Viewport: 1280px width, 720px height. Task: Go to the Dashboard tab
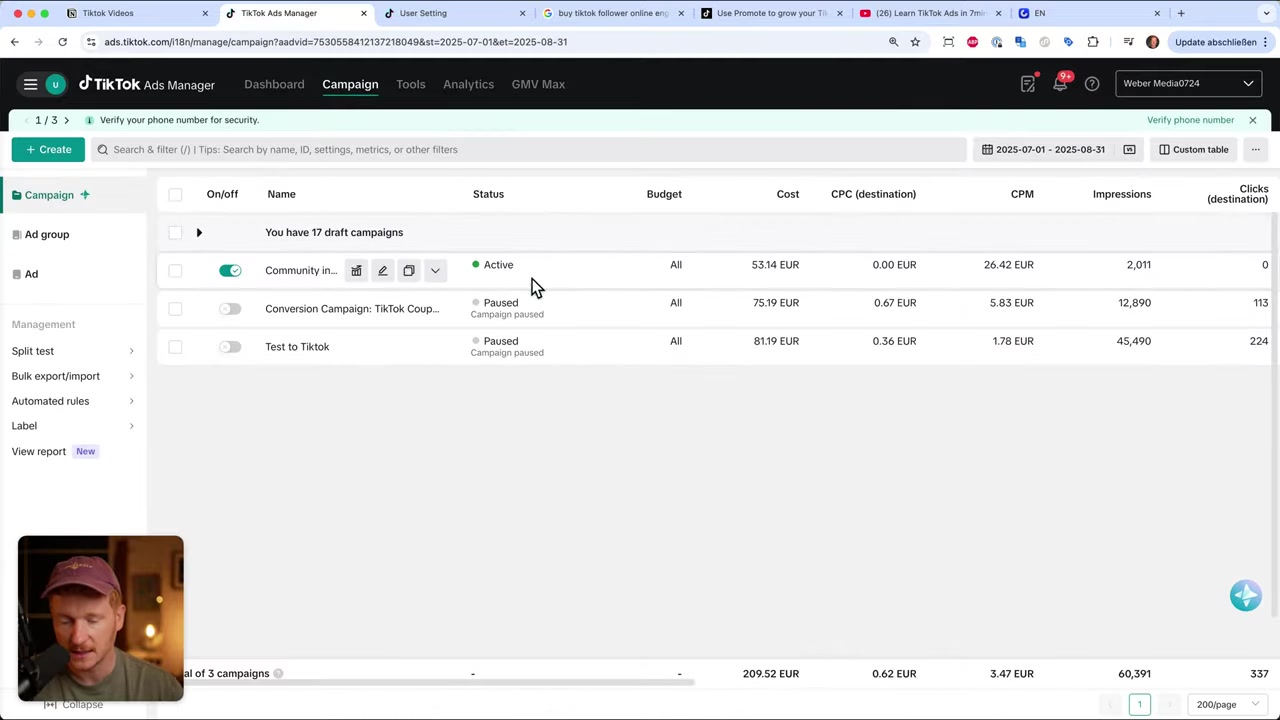(274, 84)
